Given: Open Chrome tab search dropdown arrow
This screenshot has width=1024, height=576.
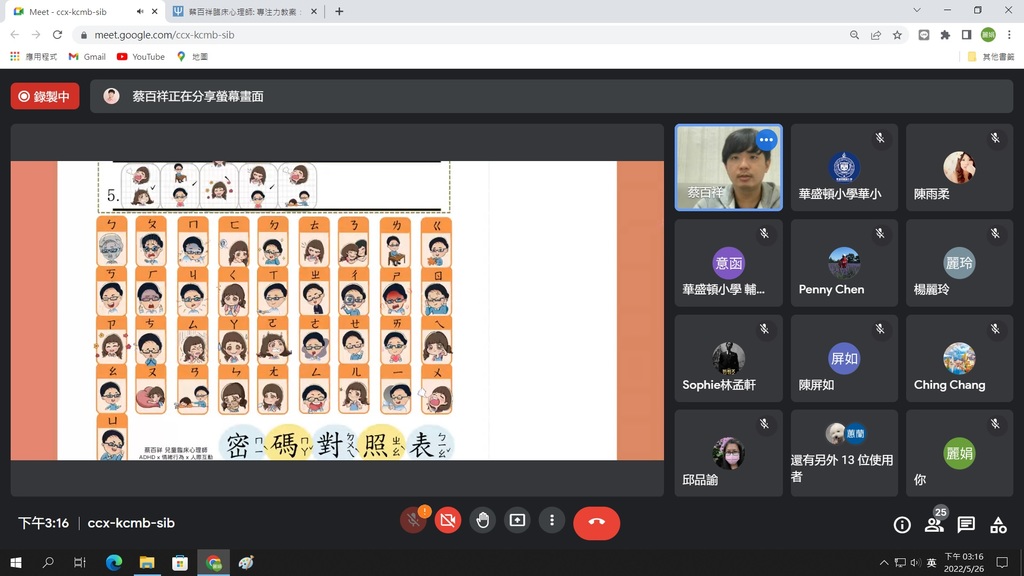Looking at the screenshot, I should tap(917, 10).
